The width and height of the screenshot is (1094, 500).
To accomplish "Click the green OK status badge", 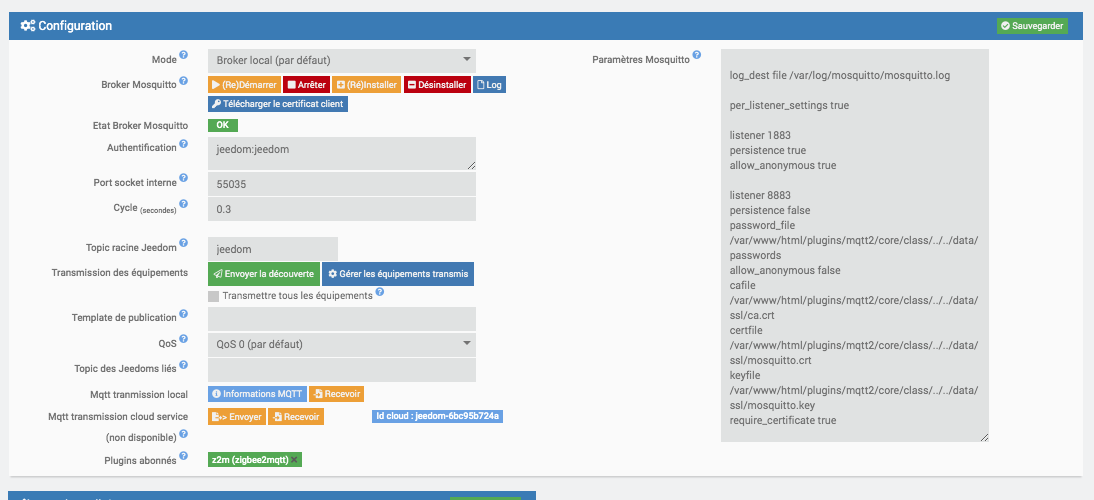I will pyautogui.click(x=223, y=126).
